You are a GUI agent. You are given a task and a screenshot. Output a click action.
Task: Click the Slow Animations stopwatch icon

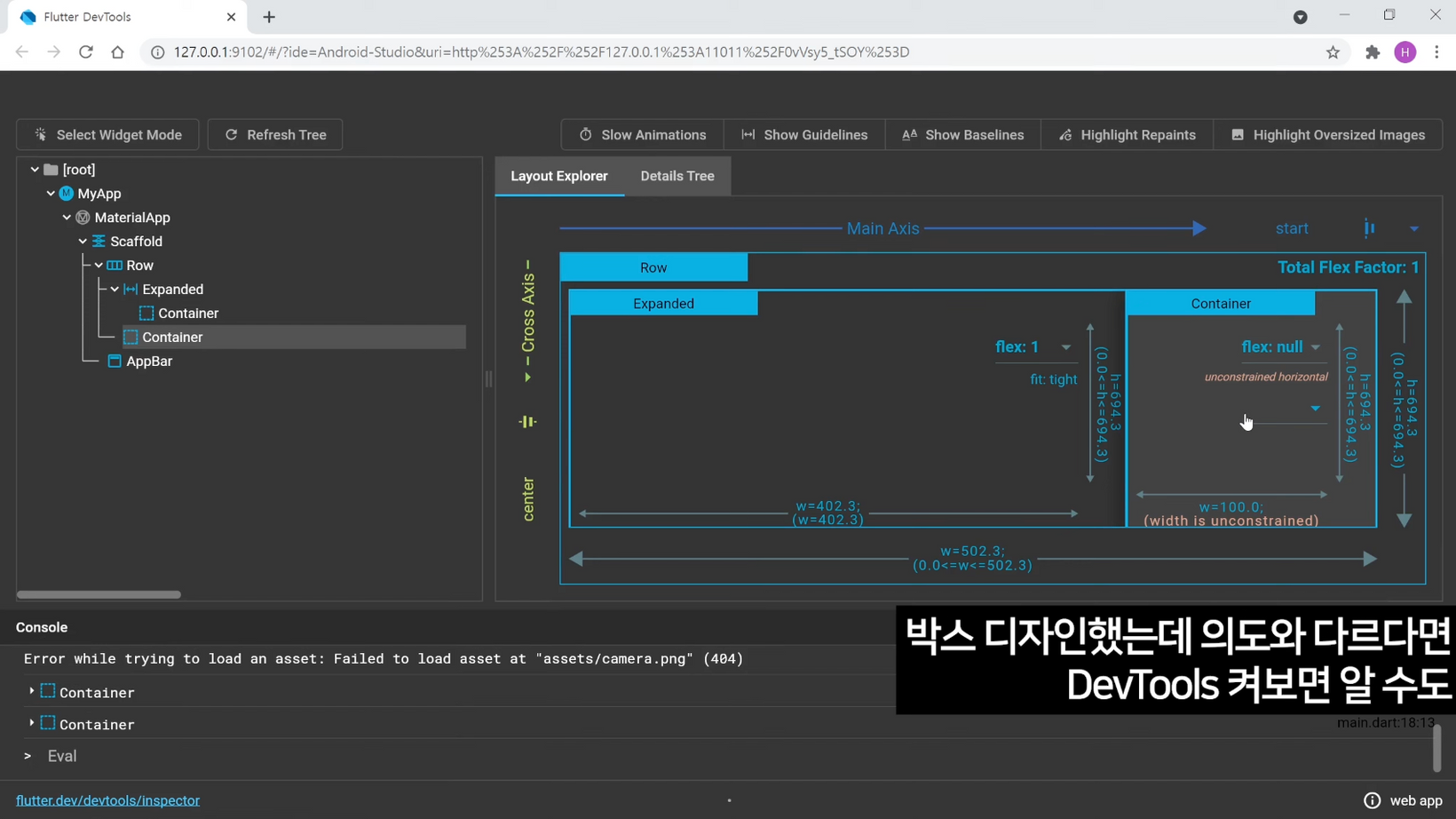[586, 135]
